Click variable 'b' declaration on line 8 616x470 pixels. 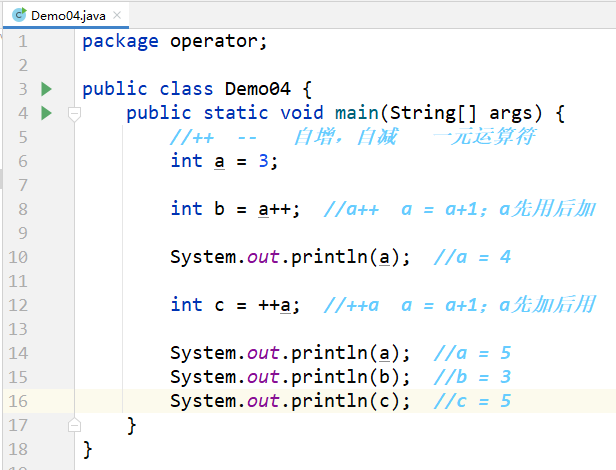[219, 209]
